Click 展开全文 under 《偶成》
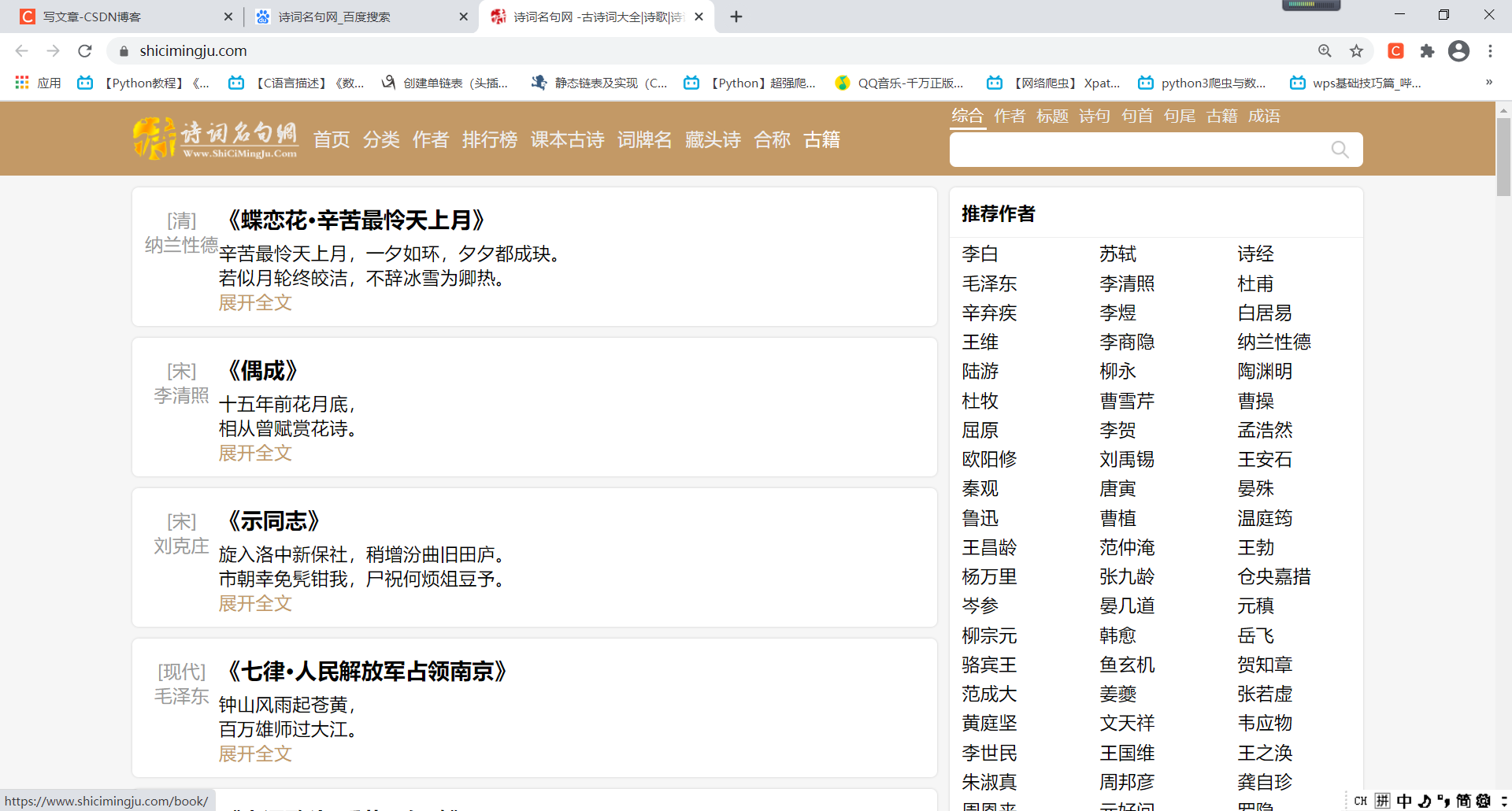 pyautogui.click(x=255, y=453)
